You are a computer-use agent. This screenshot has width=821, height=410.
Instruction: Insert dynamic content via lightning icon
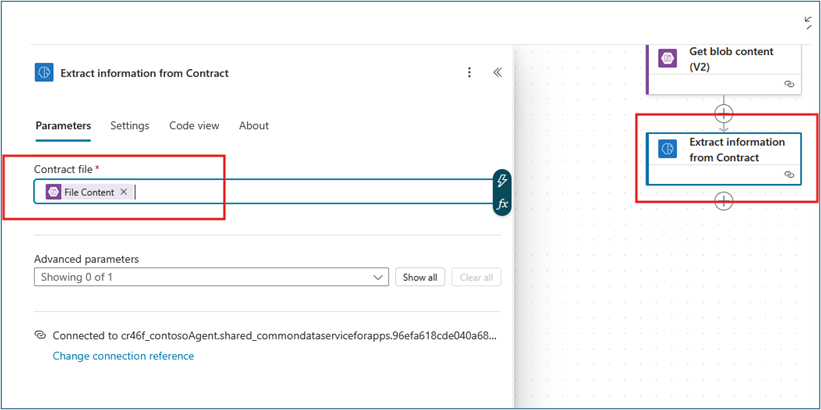pyautogui.click(x=502, y=181)
